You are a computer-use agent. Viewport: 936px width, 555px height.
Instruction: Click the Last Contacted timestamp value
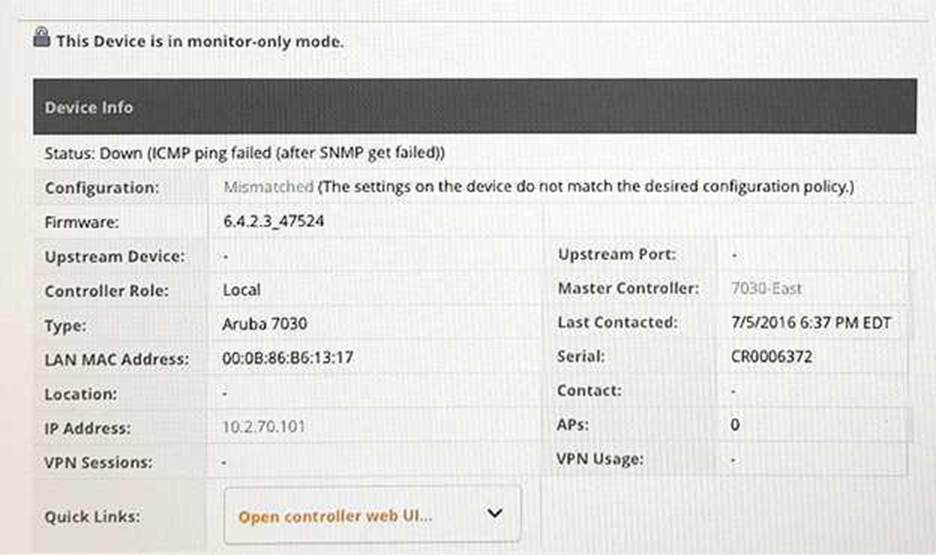(x=811, y=323)
